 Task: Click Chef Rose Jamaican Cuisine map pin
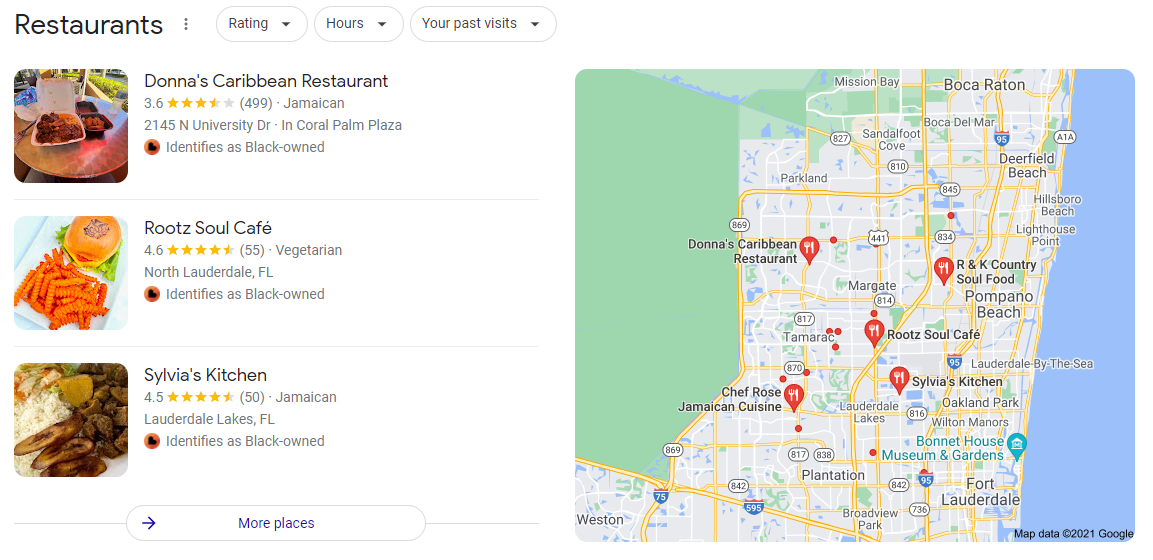point(793,398)
